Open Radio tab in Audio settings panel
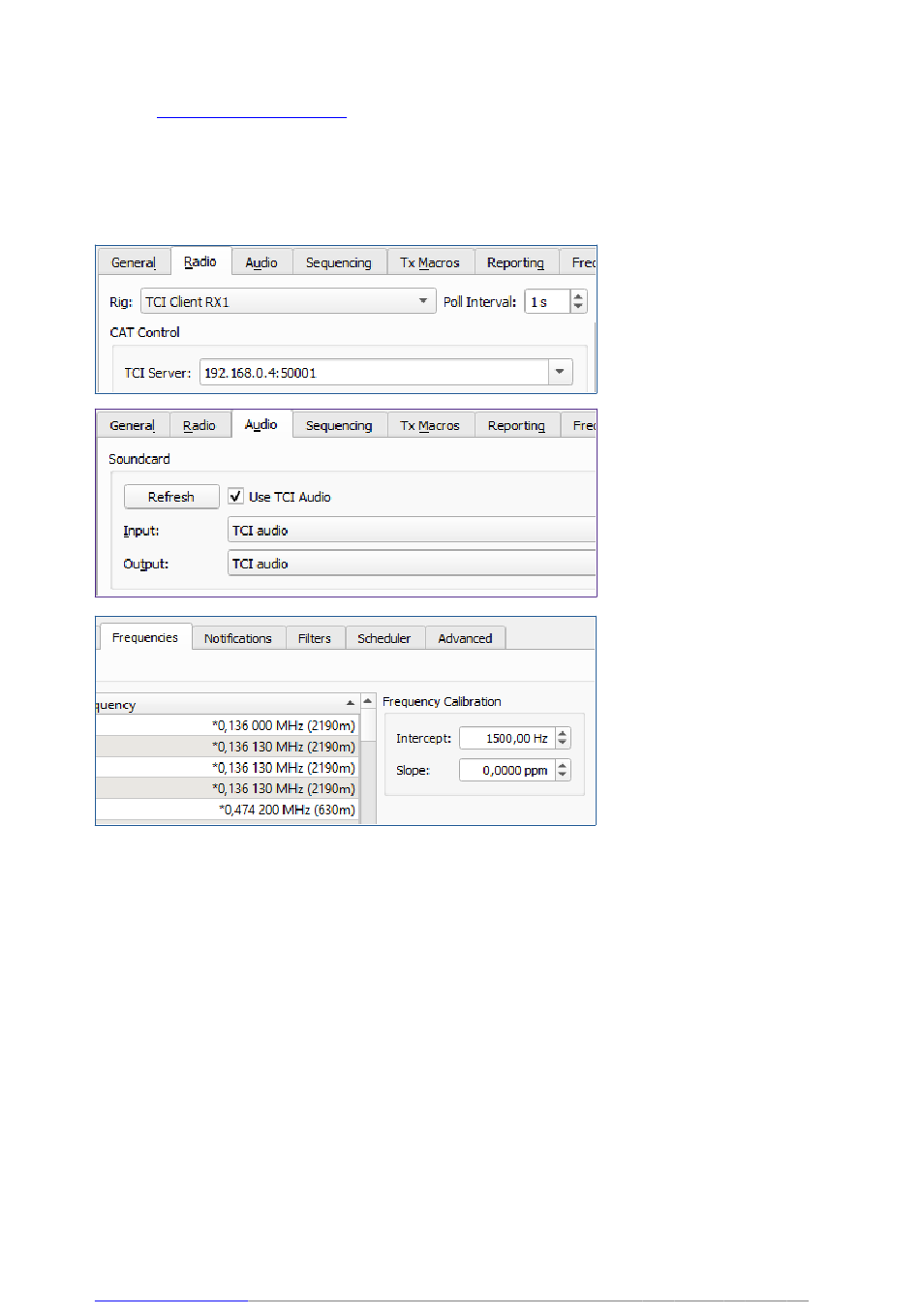 (x=199, y=425)
